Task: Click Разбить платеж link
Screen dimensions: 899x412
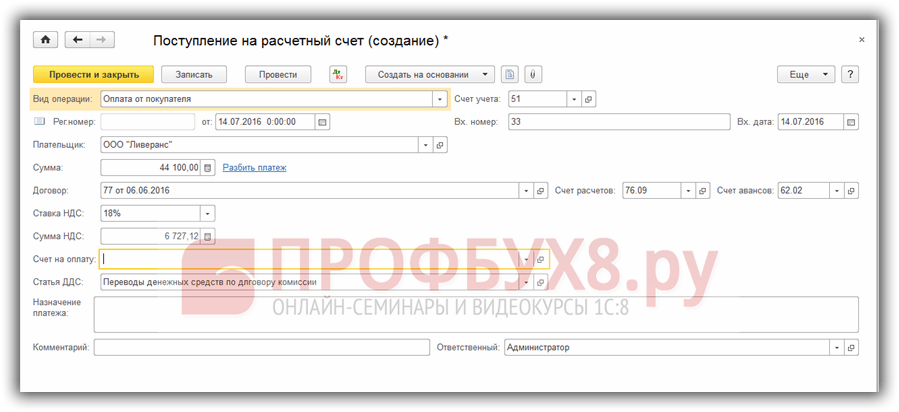Action: click(255, 168)
